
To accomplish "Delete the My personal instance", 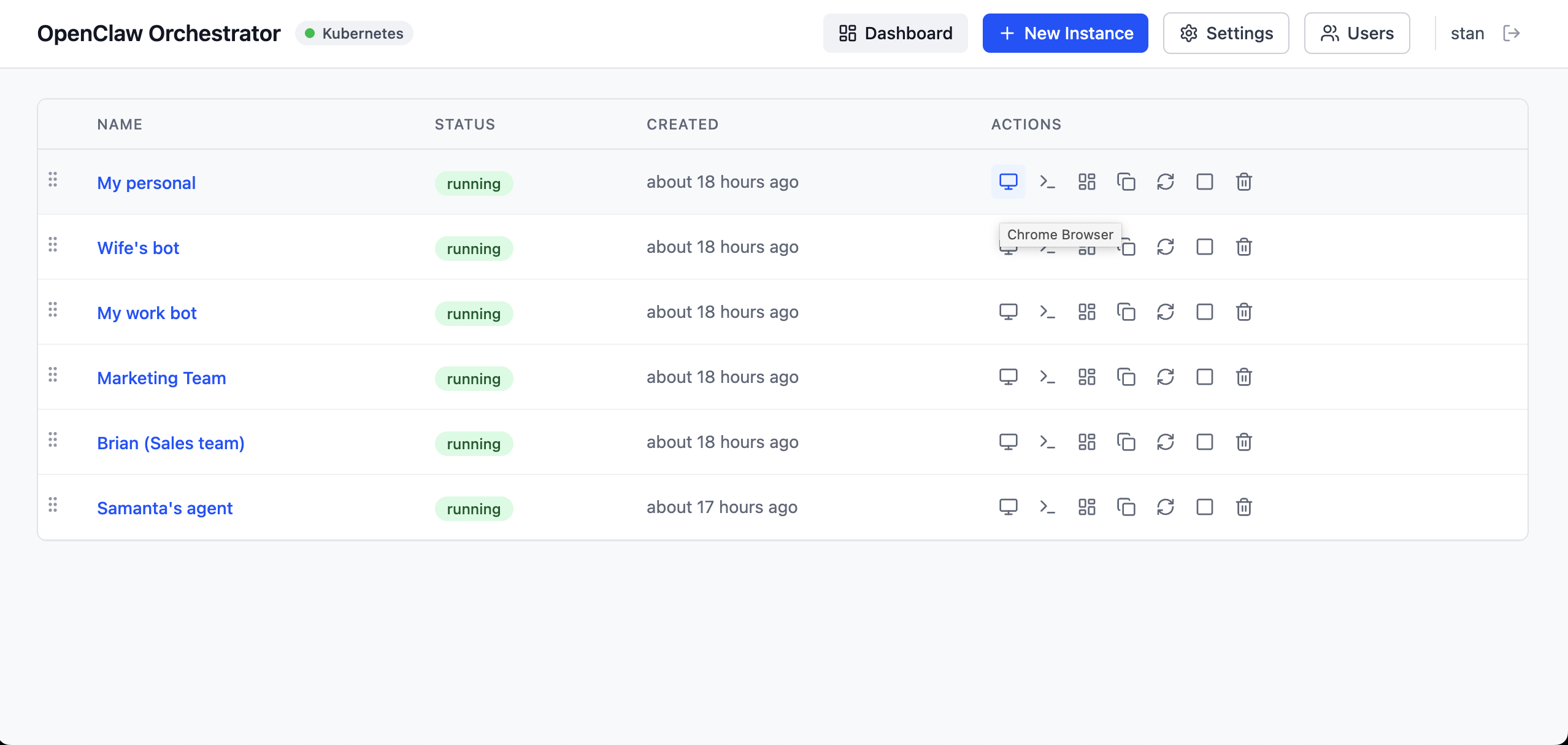I will pos(1243,182).
